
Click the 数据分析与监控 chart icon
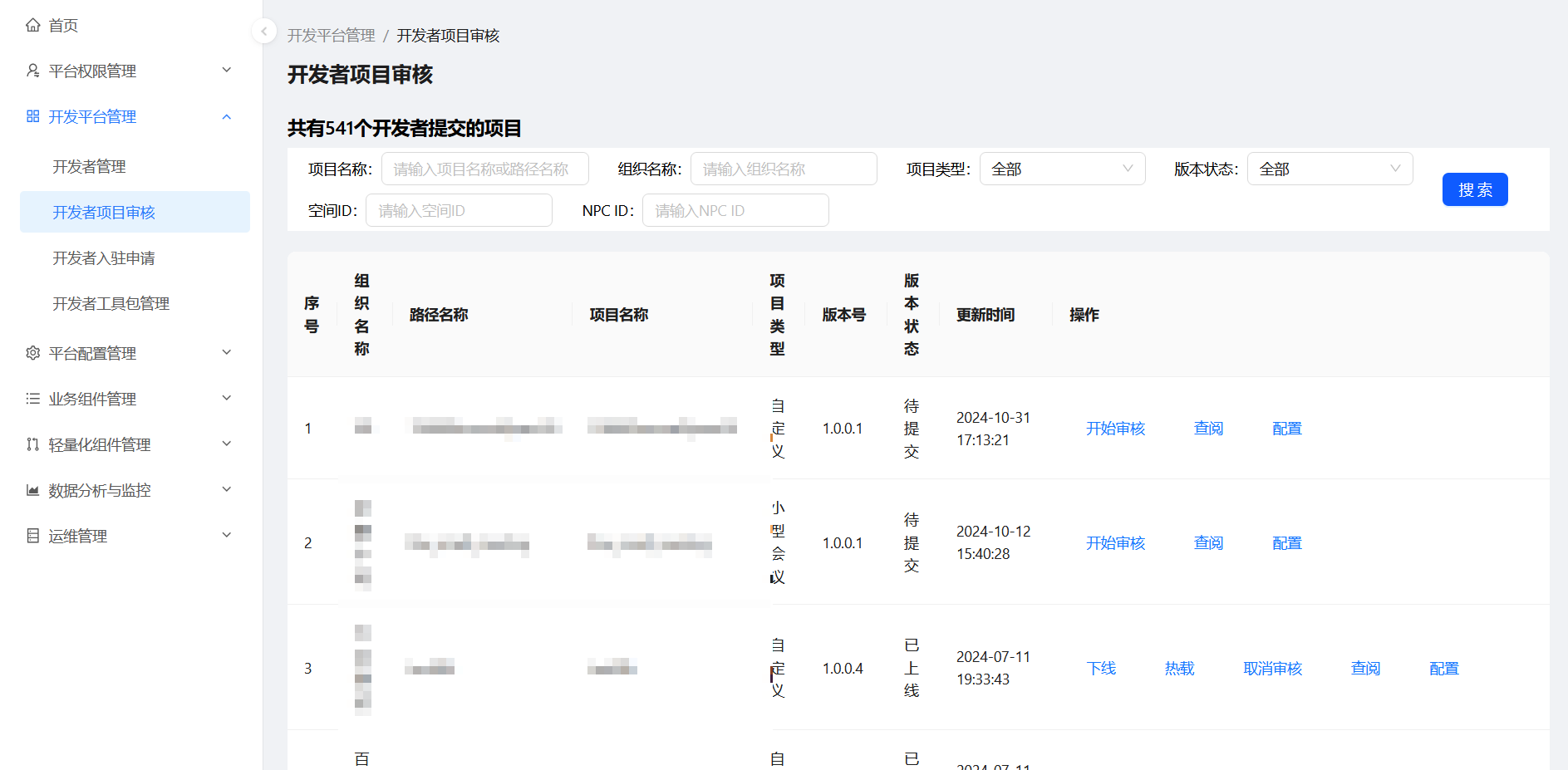pyautogui.click(x=33, y=490)
